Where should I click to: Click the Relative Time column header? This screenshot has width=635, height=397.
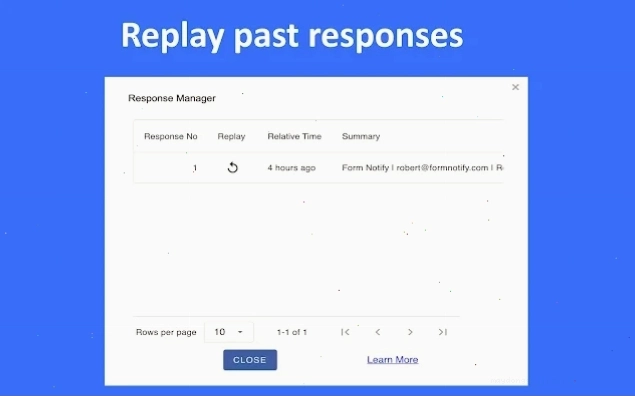(x=294, y=137)
